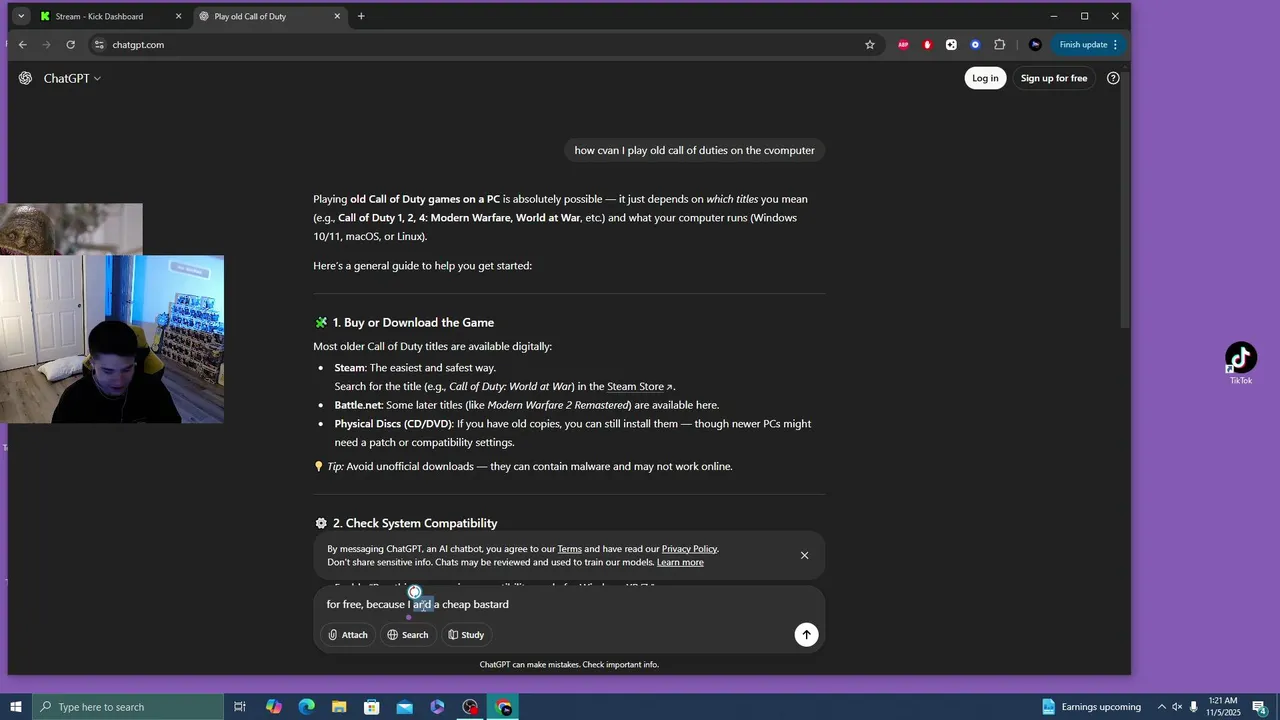Show hidden system tray icons
Image resolution: width=1280 pixels, height=720 pixels.
[x=1161, y=707]
